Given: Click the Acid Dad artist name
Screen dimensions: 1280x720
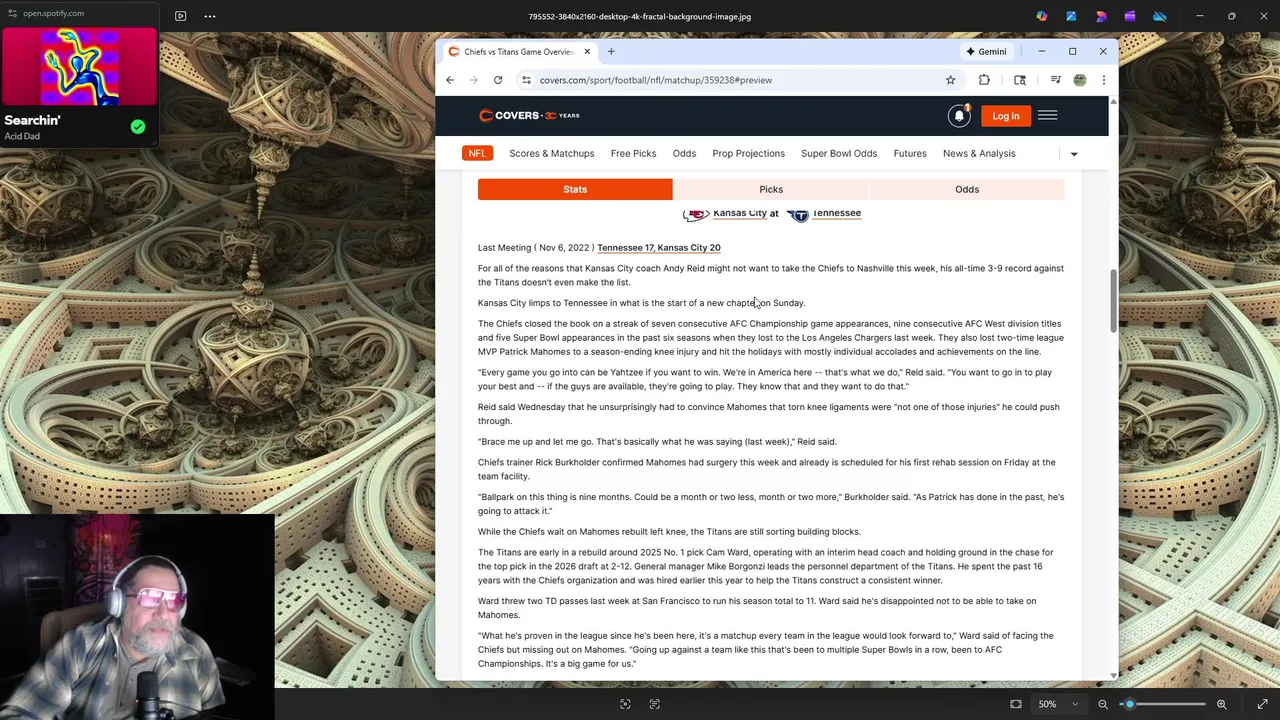Looking at the screenshot, I should [22, 136].
